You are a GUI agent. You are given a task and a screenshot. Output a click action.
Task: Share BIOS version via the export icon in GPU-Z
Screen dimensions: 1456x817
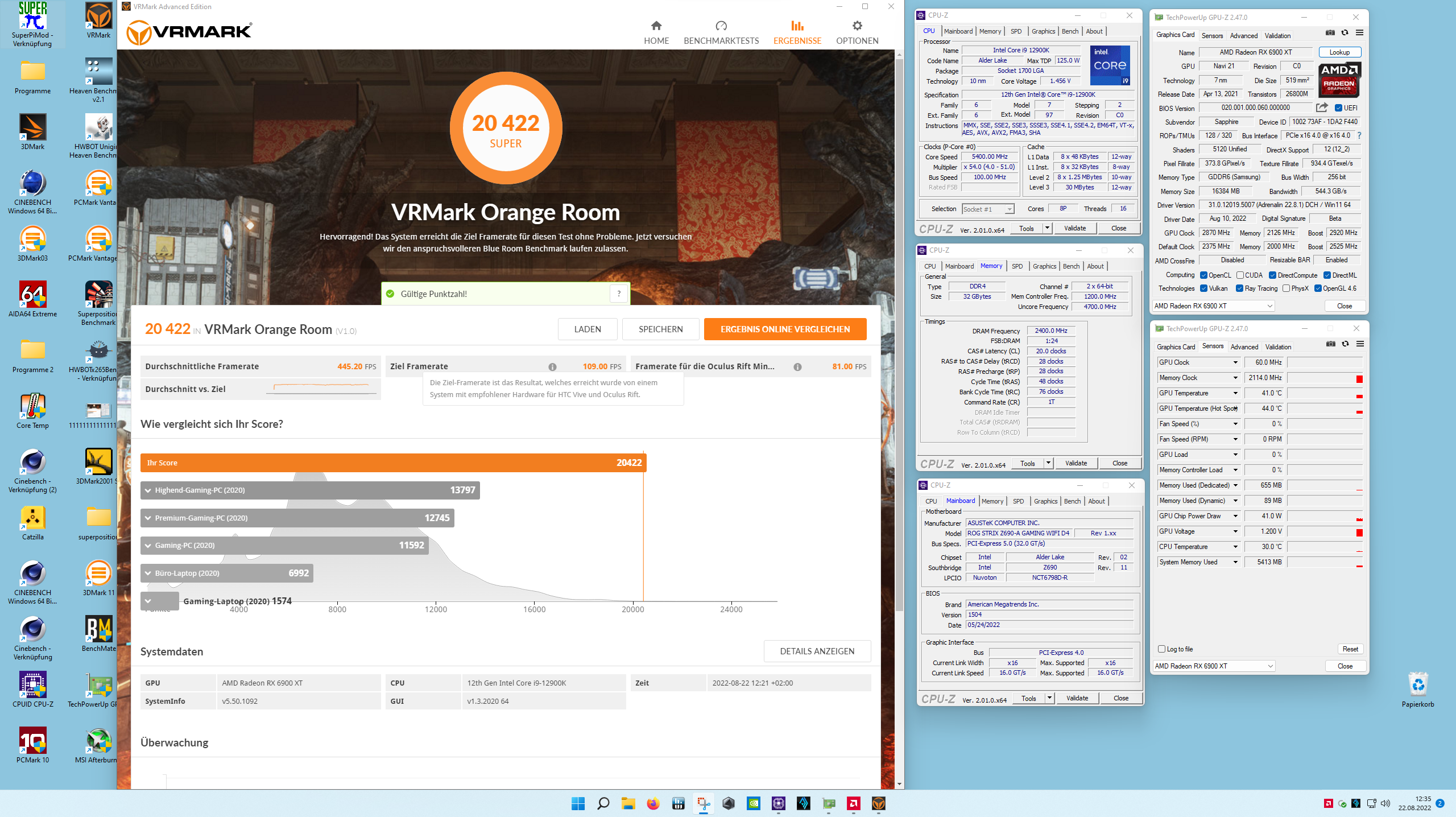coord(1322,108)
